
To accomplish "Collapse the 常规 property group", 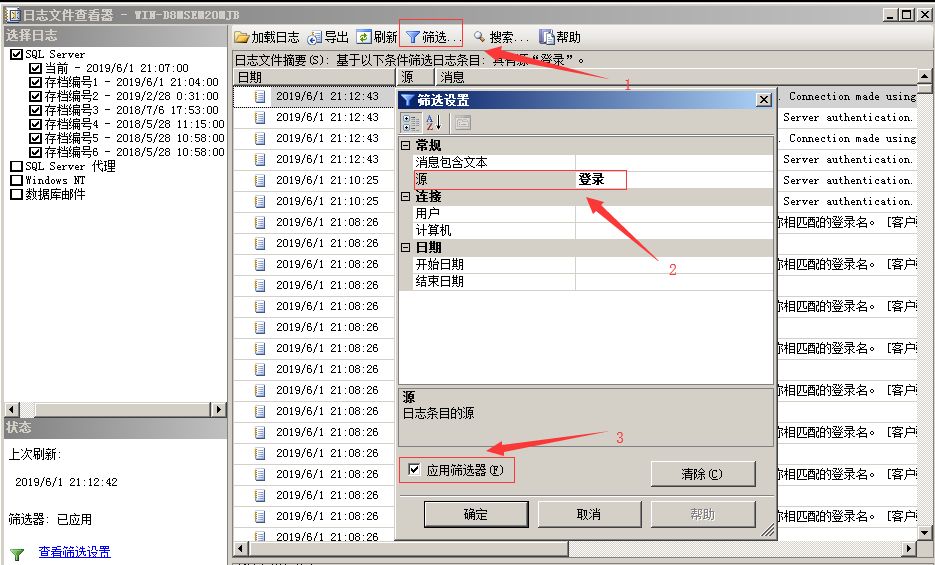I will pos(406,146).
